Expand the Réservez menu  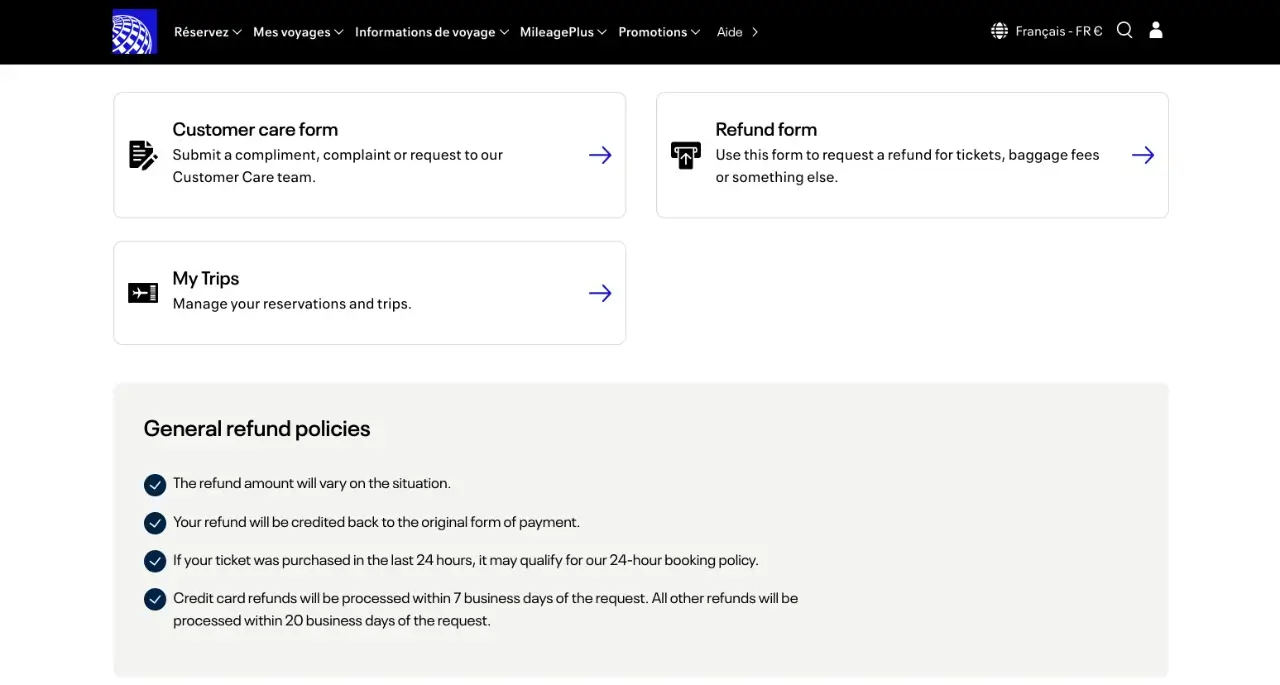[x=208, y=32]
